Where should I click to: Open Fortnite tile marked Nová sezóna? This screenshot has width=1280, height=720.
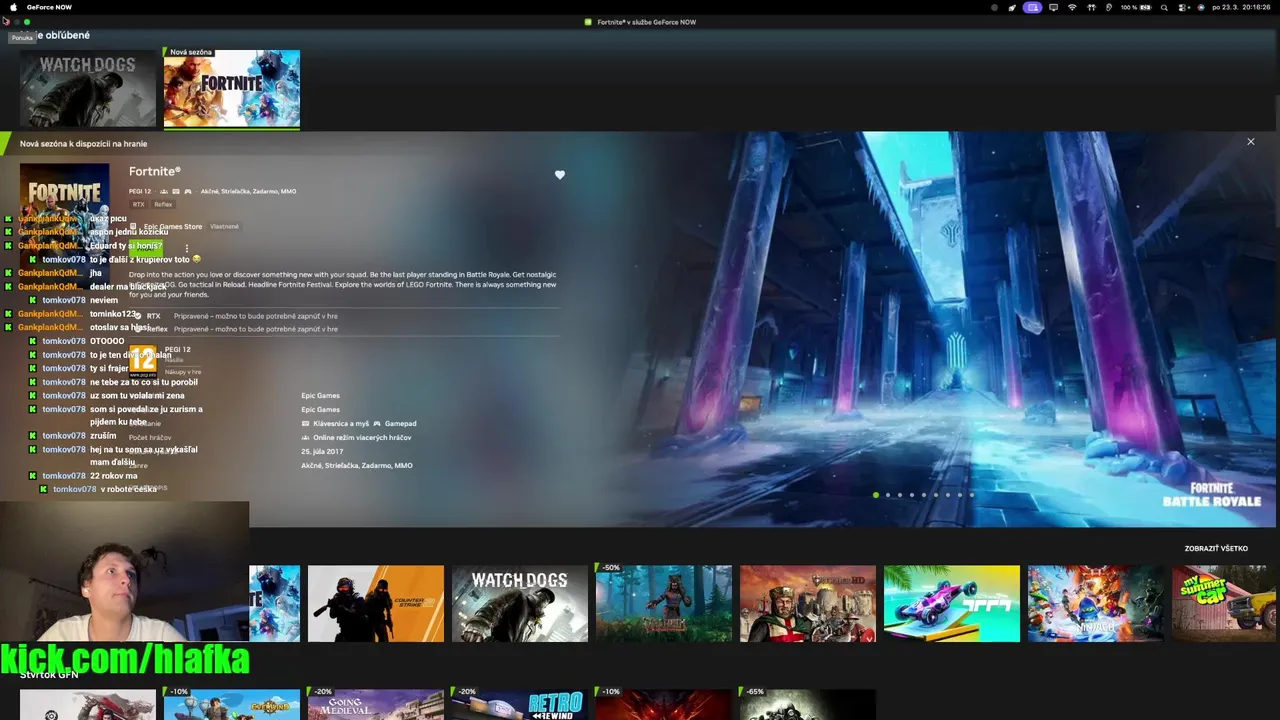pyautogui.click(x=232, y=88)
